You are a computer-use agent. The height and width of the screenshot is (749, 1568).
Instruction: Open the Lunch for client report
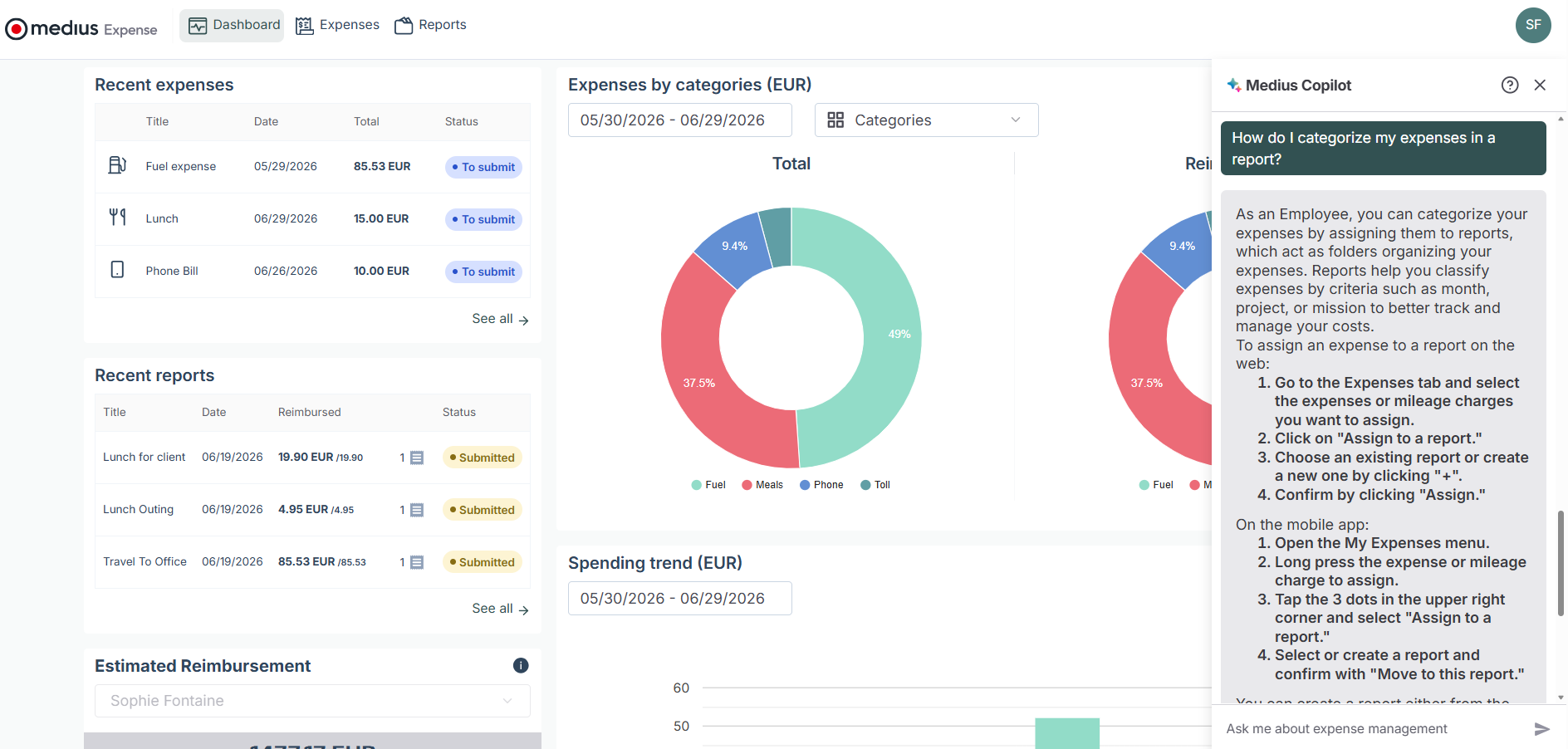(144, 457)
